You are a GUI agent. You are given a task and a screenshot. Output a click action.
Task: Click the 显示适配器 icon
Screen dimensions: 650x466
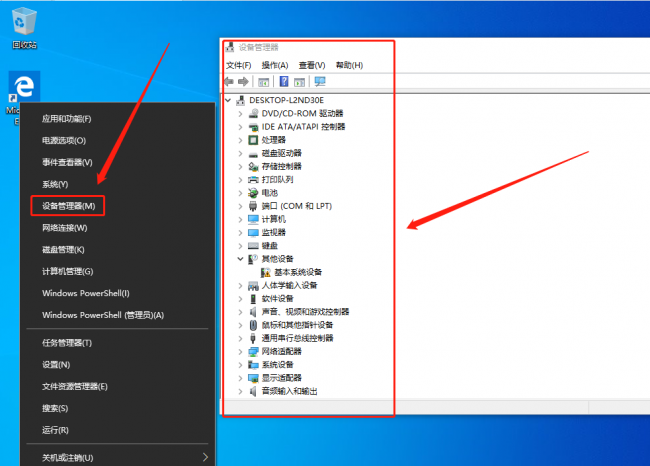[253, 378]
